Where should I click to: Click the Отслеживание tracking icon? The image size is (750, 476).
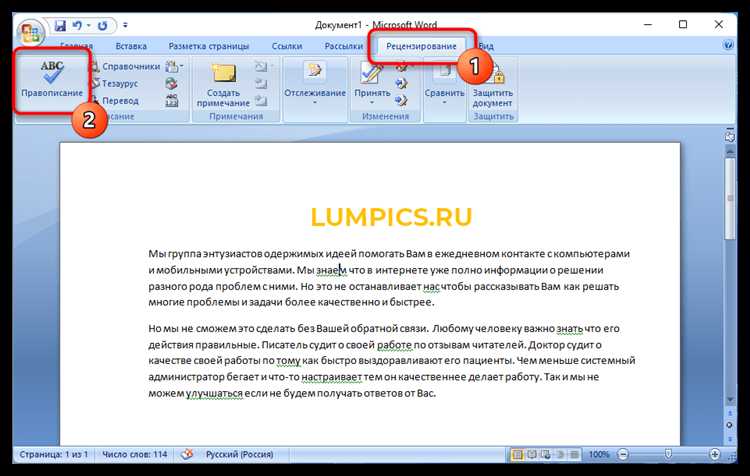click(x=315, y=72)
